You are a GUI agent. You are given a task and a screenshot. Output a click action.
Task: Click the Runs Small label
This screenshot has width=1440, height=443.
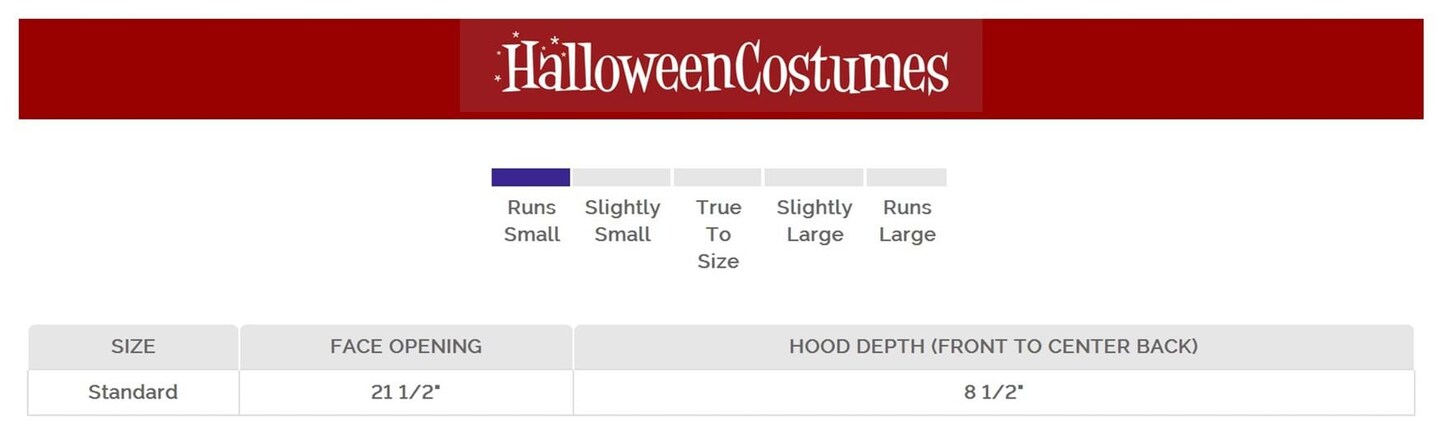[x=532, y=221]
